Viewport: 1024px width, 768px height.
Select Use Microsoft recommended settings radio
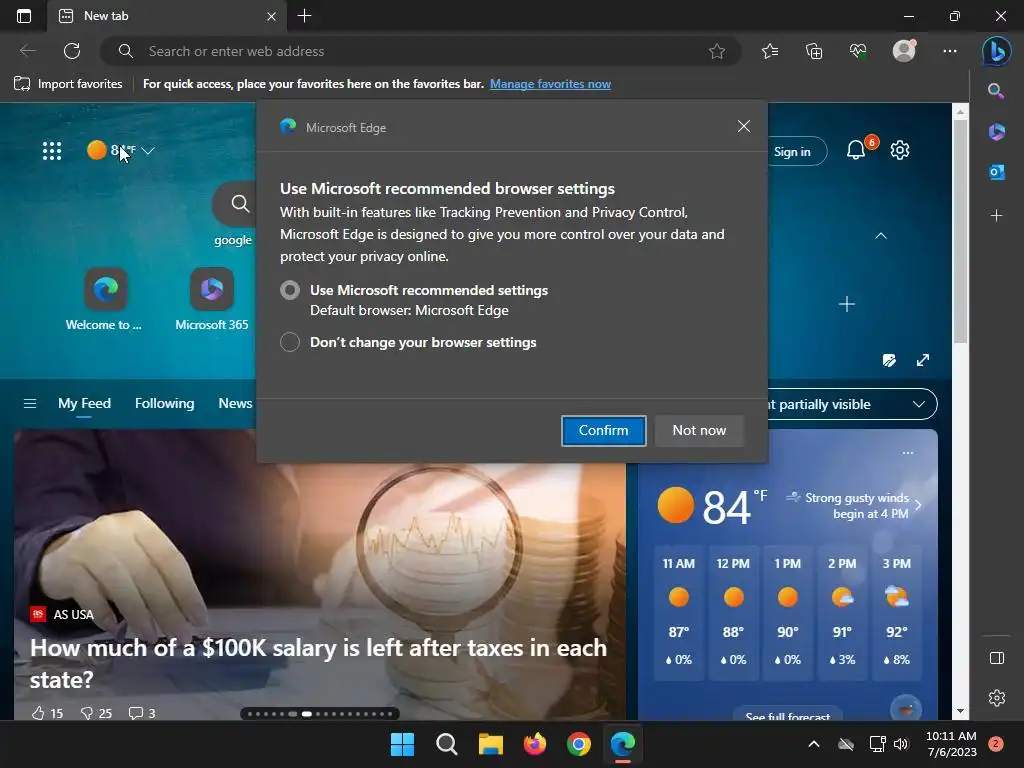pyautogui.click(x=290, y=290)
